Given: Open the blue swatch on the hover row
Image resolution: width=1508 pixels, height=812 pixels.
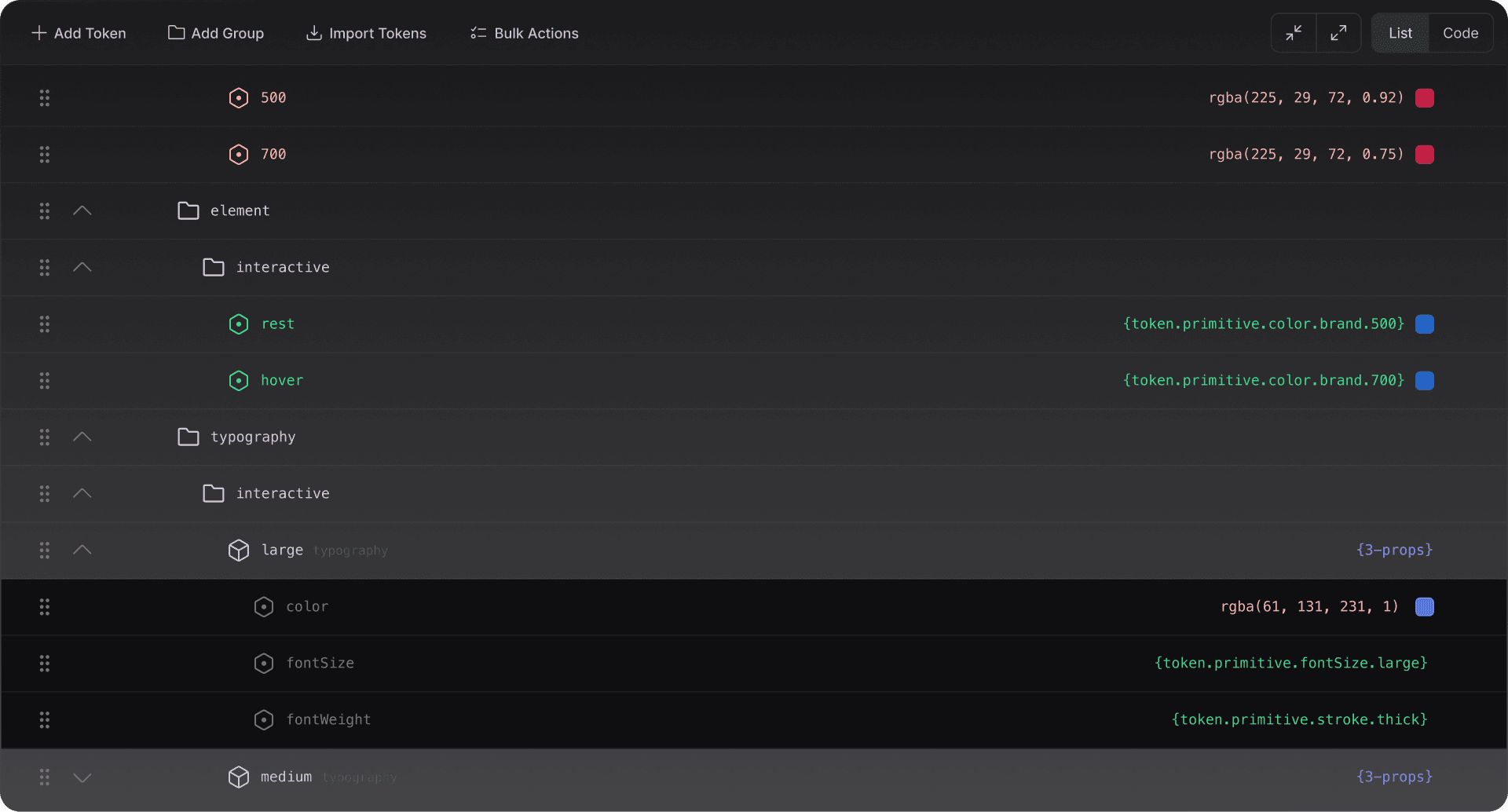Looking at the screenshot, I should [x=1425, y=381].
